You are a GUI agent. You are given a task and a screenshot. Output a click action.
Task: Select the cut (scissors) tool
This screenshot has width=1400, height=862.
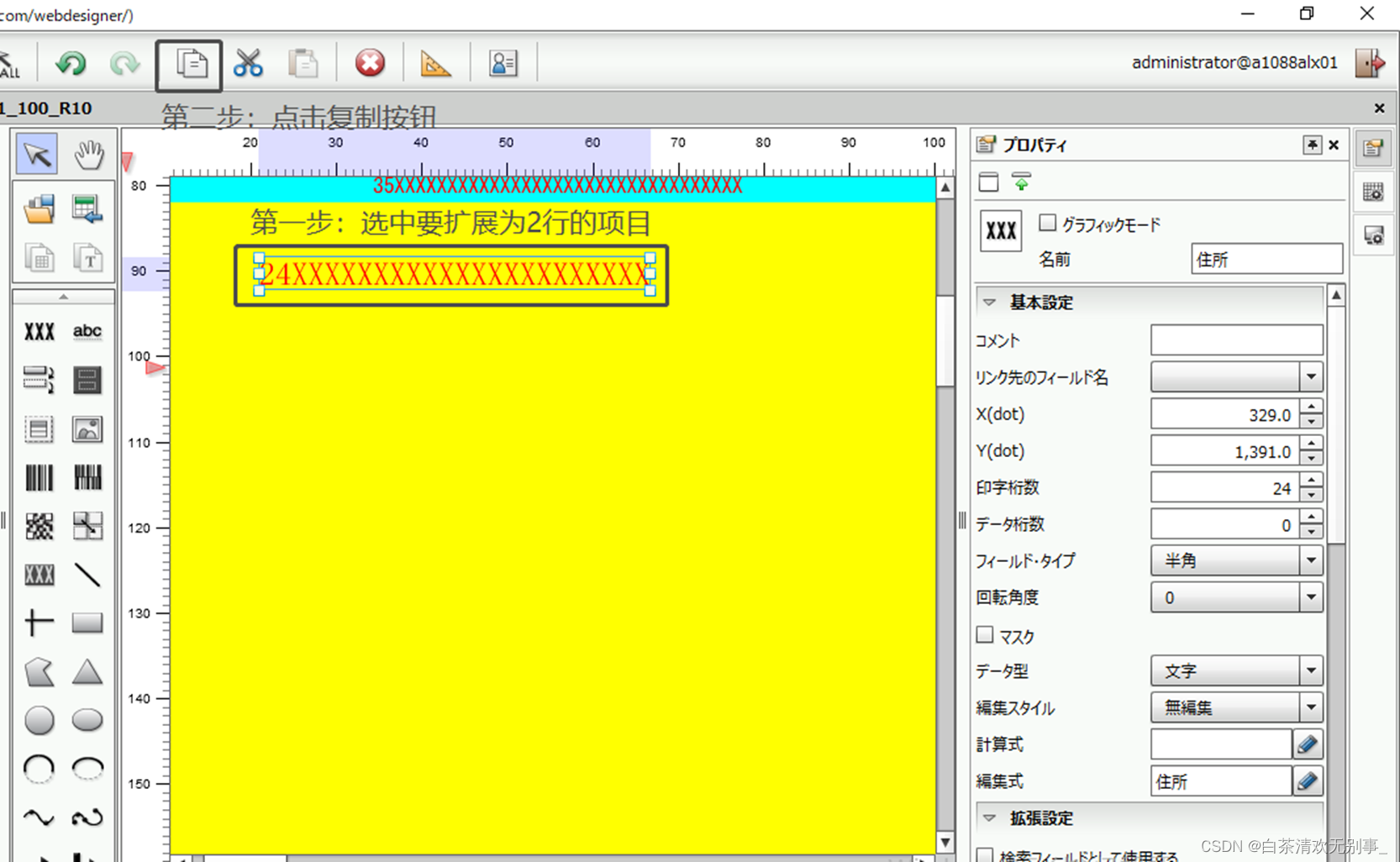click(x=248, y=62)
